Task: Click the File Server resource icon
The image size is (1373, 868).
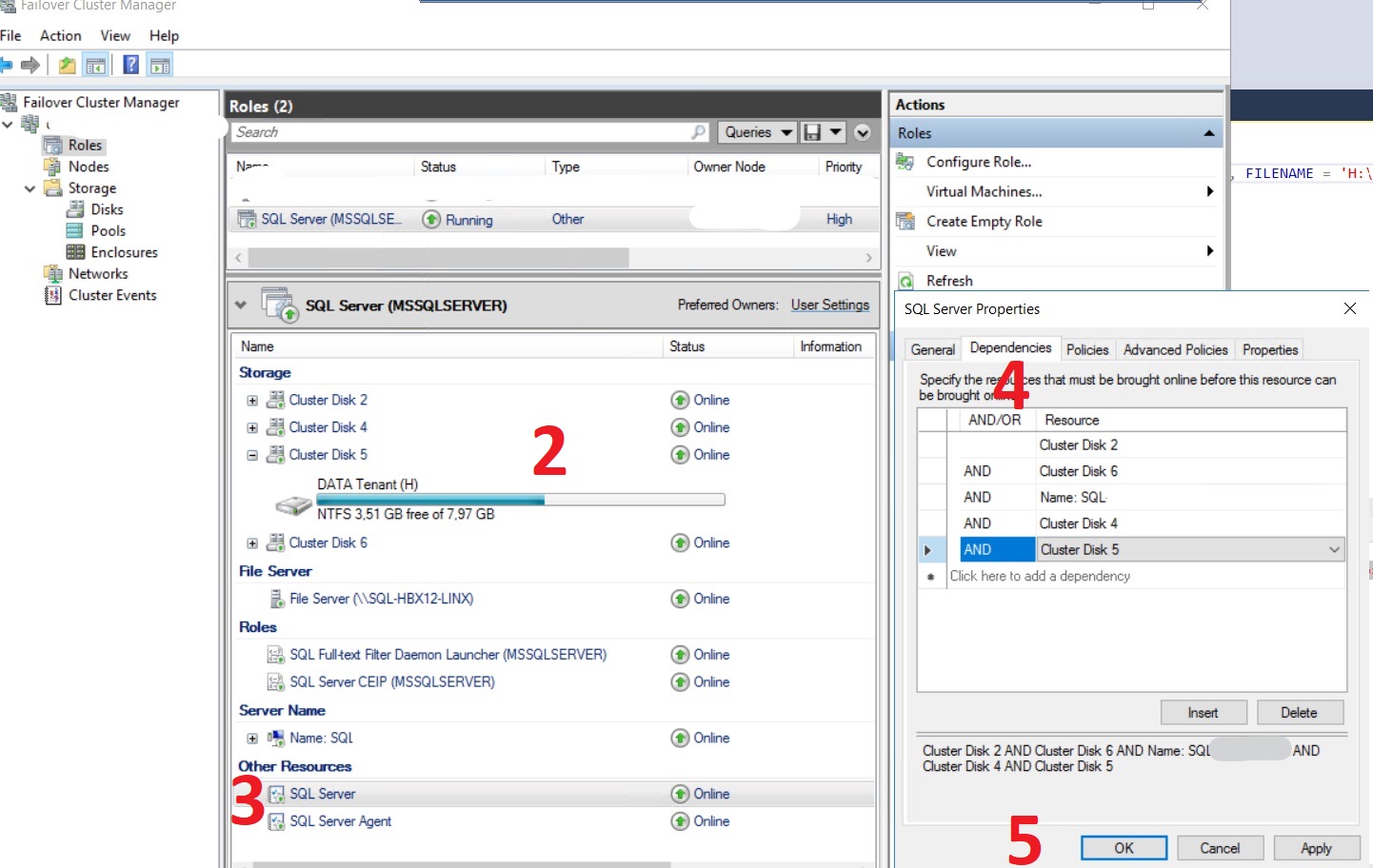Action: (x=277, y=599)
